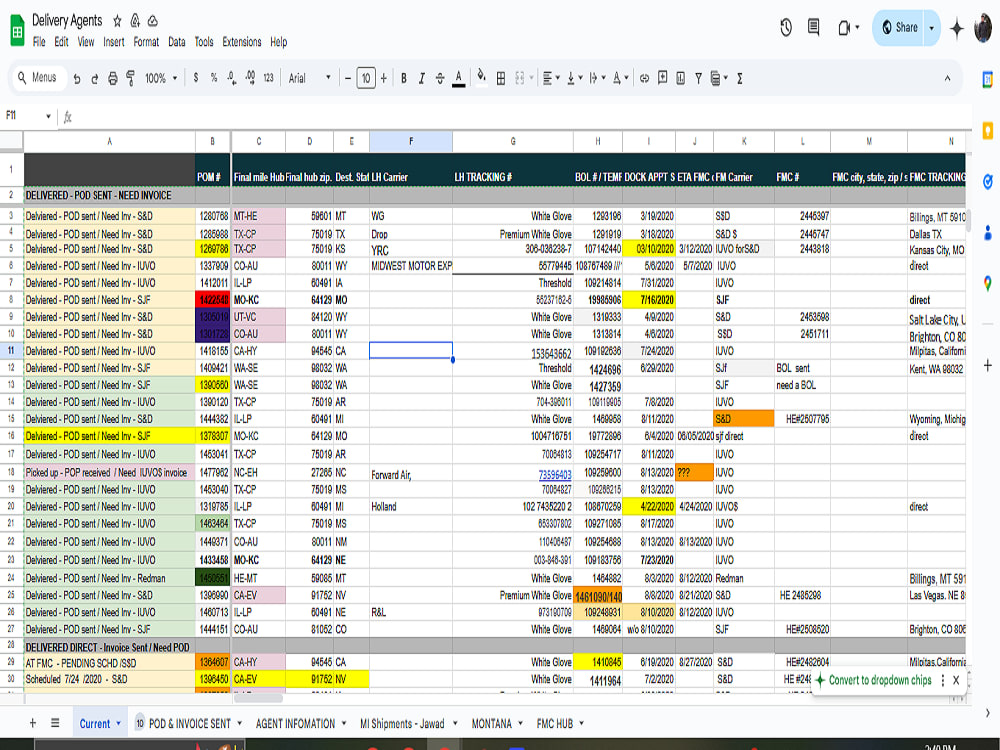The width and height of the screenshot is (1000, 750).
Task: Hide the toolbar menus chevron
Action: coord(947,78)
